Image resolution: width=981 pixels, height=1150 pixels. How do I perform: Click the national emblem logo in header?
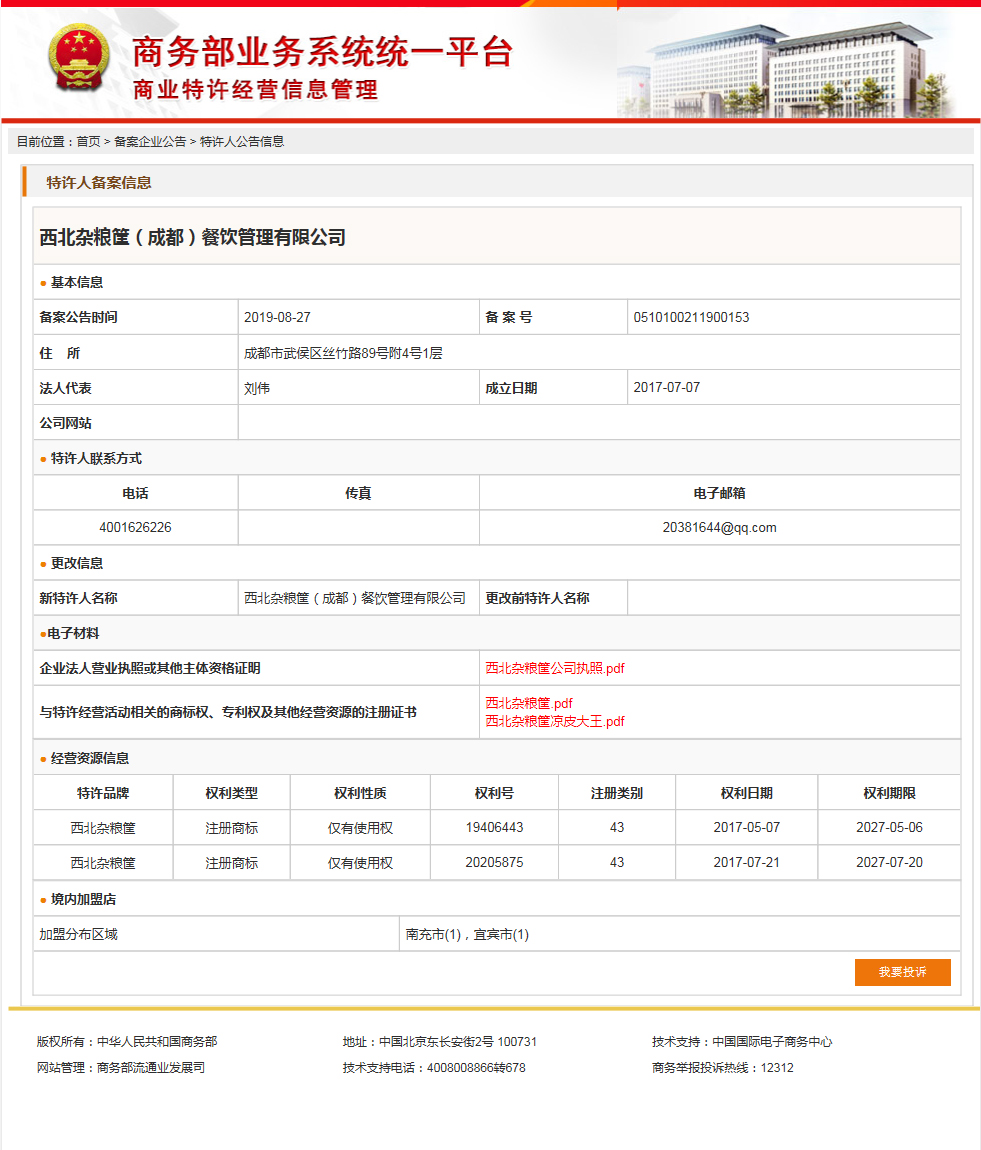tap(79, 58)
